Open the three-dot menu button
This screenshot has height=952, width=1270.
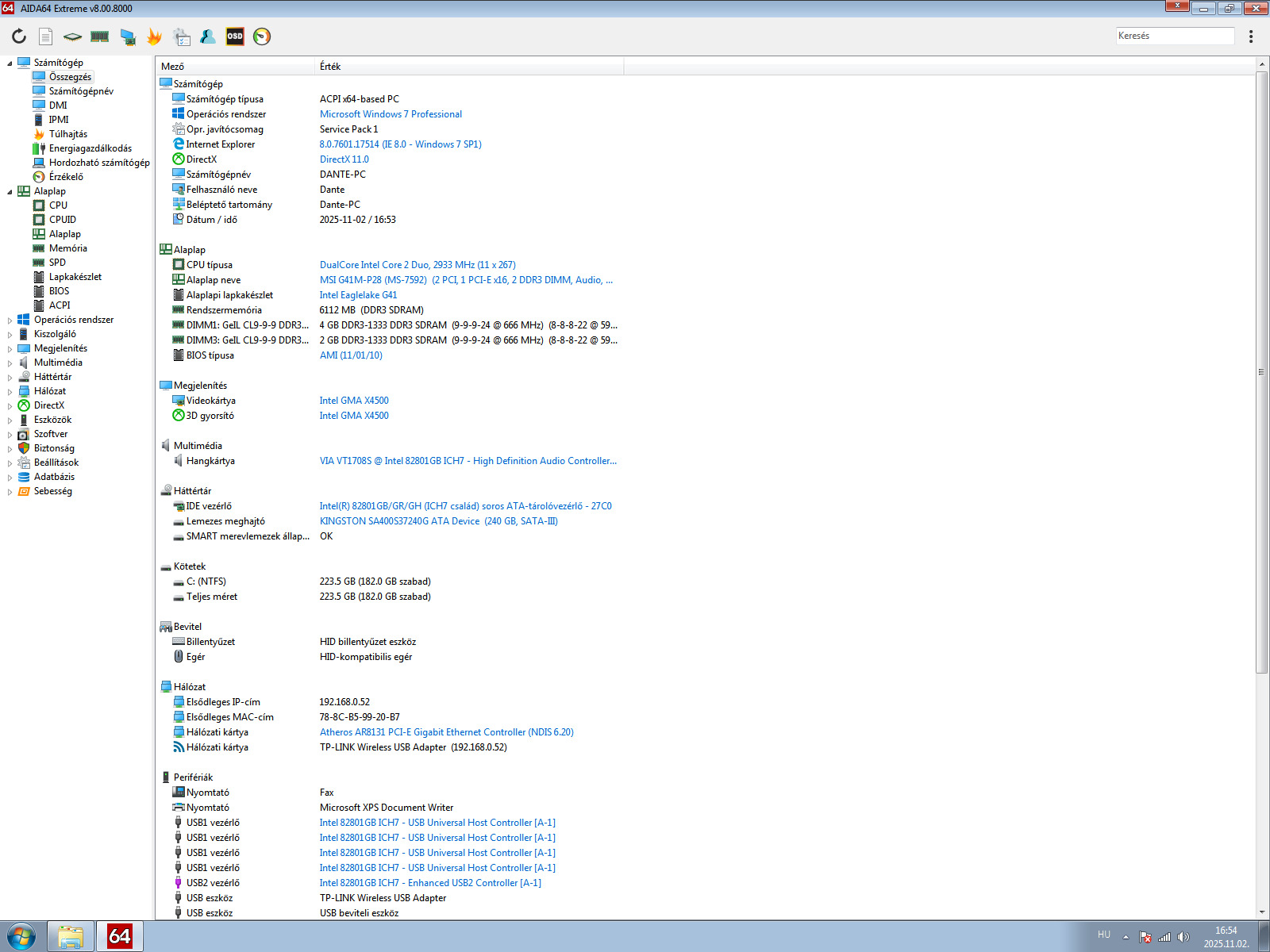tap(1251, 36)
